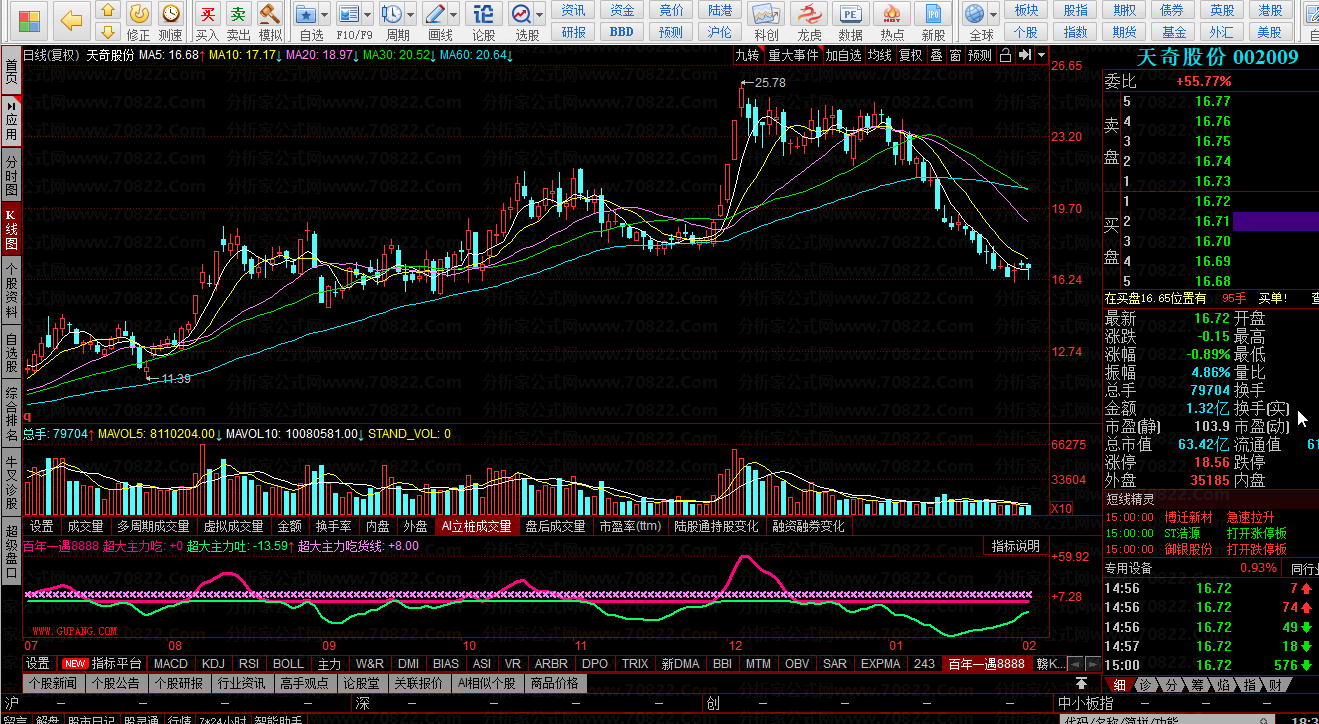Click the BBD button
The height and width of the screenshot is (724, 1319).
pyautogui.click(x=622, y=32)
